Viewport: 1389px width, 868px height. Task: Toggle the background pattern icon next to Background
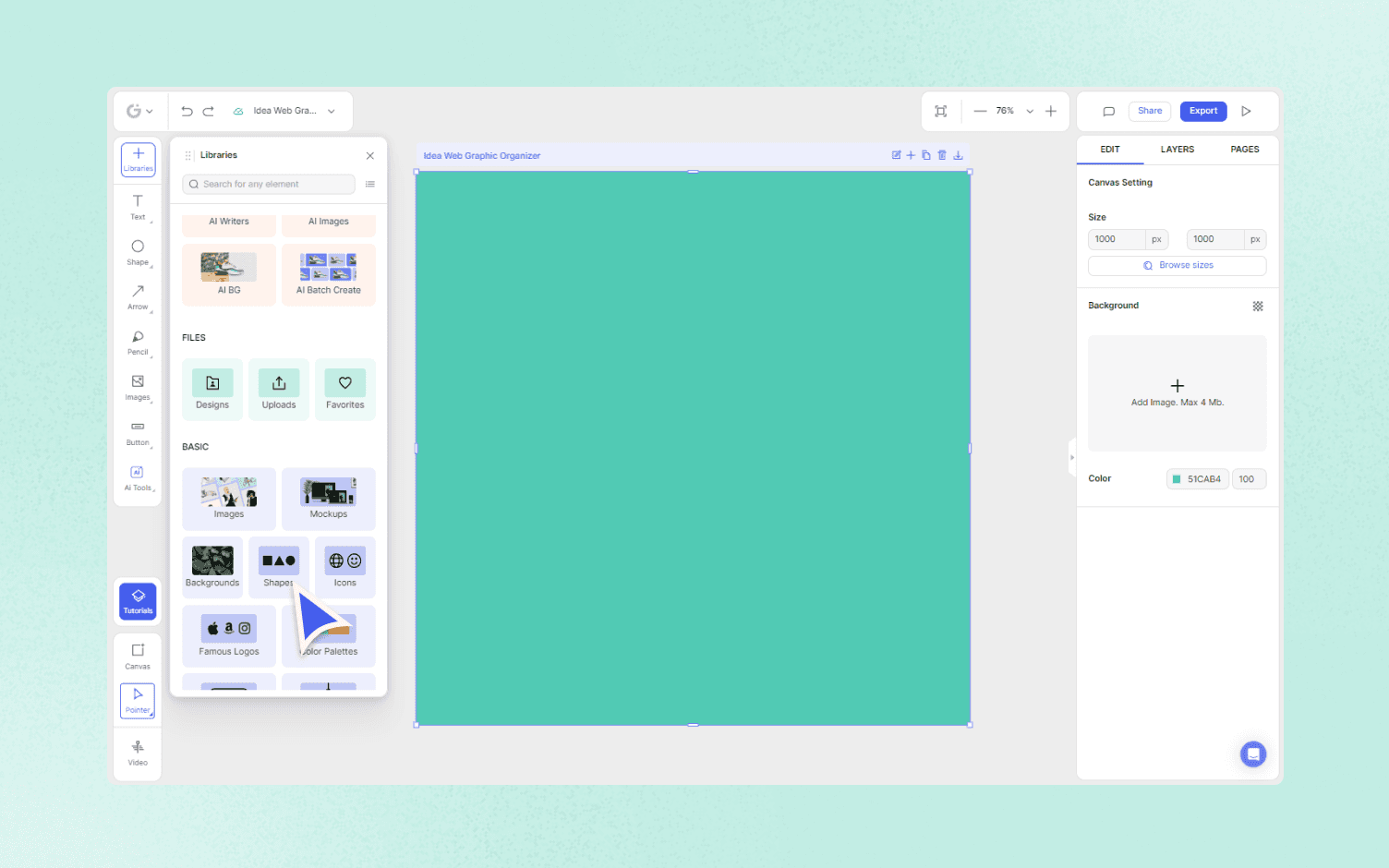pyautogui.click(x=1257, y=306)
